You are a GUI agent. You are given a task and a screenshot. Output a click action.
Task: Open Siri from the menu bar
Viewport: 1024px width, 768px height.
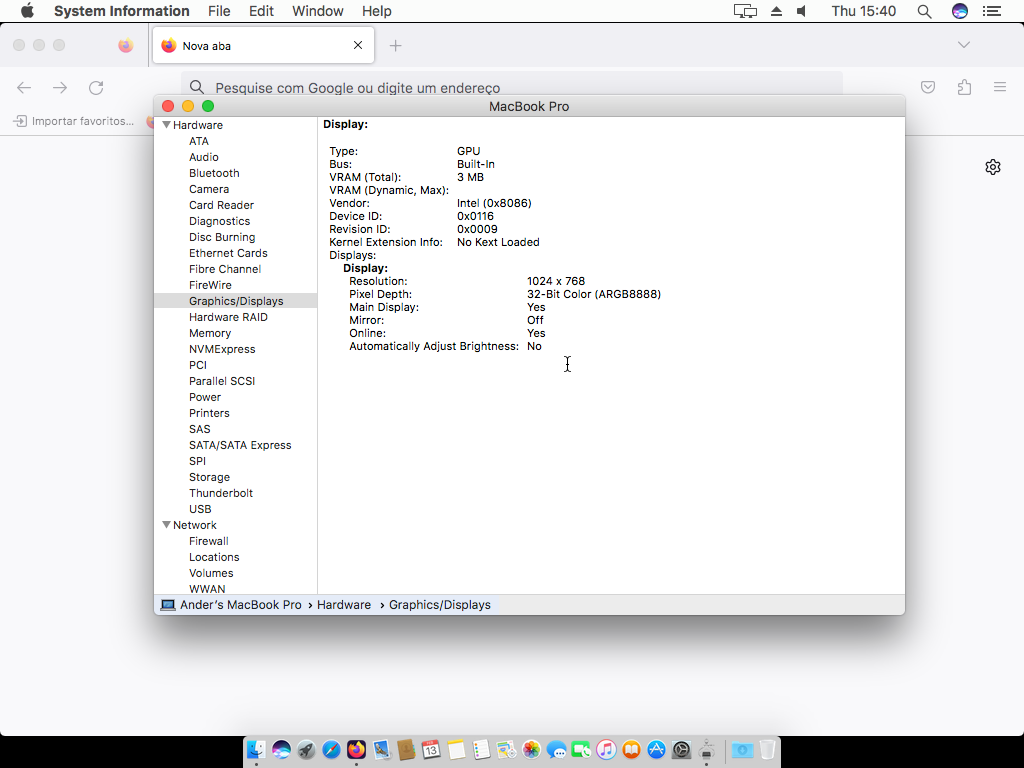point(959,11)
